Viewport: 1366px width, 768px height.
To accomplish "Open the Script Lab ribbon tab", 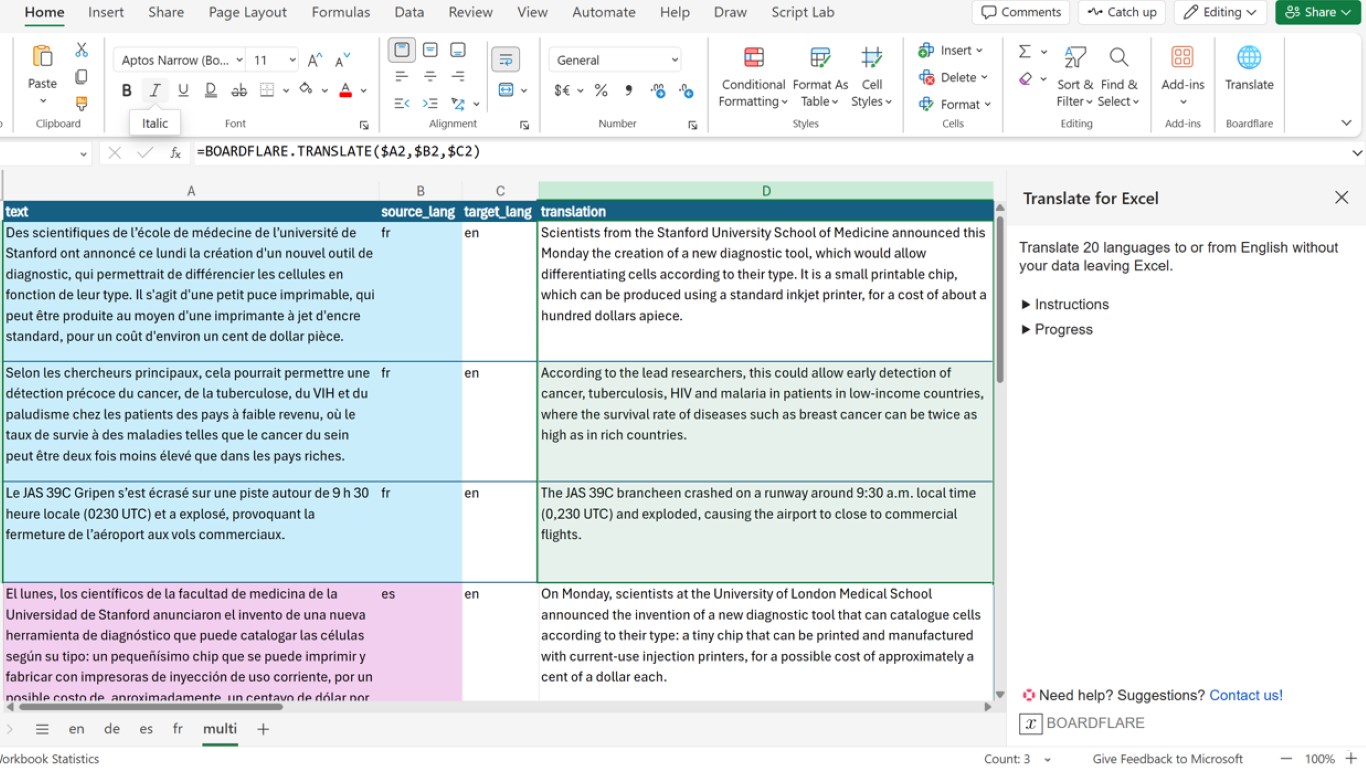I will point(803,12).
